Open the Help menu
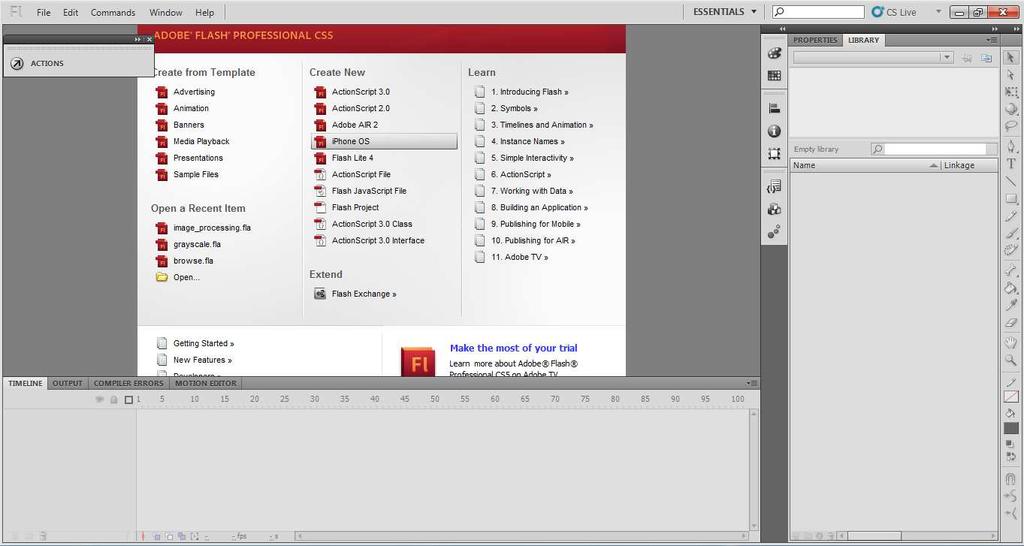Screen dimensions: 1024x546 204,12
